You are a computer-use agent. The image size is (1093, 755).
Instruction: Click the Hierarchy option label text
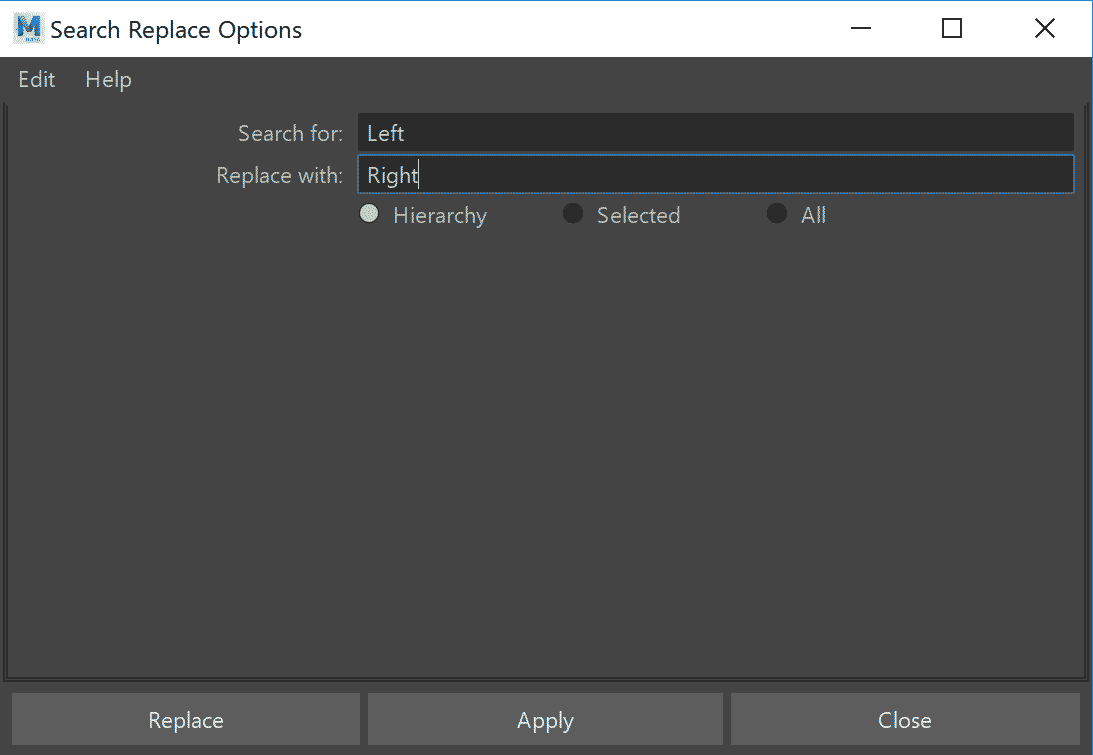pyautogui.click(x=440, y=216)
